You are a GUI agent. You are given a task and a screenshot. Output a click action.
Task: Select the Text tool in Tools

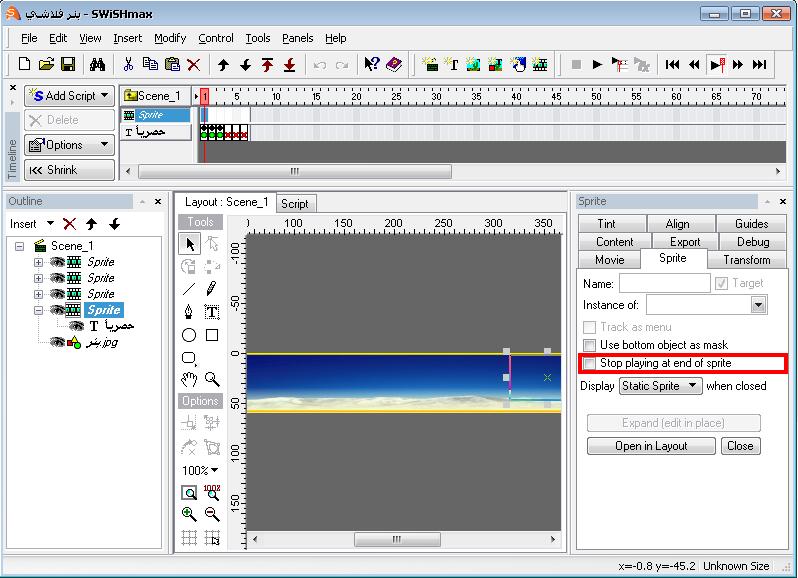coord(212,312)
